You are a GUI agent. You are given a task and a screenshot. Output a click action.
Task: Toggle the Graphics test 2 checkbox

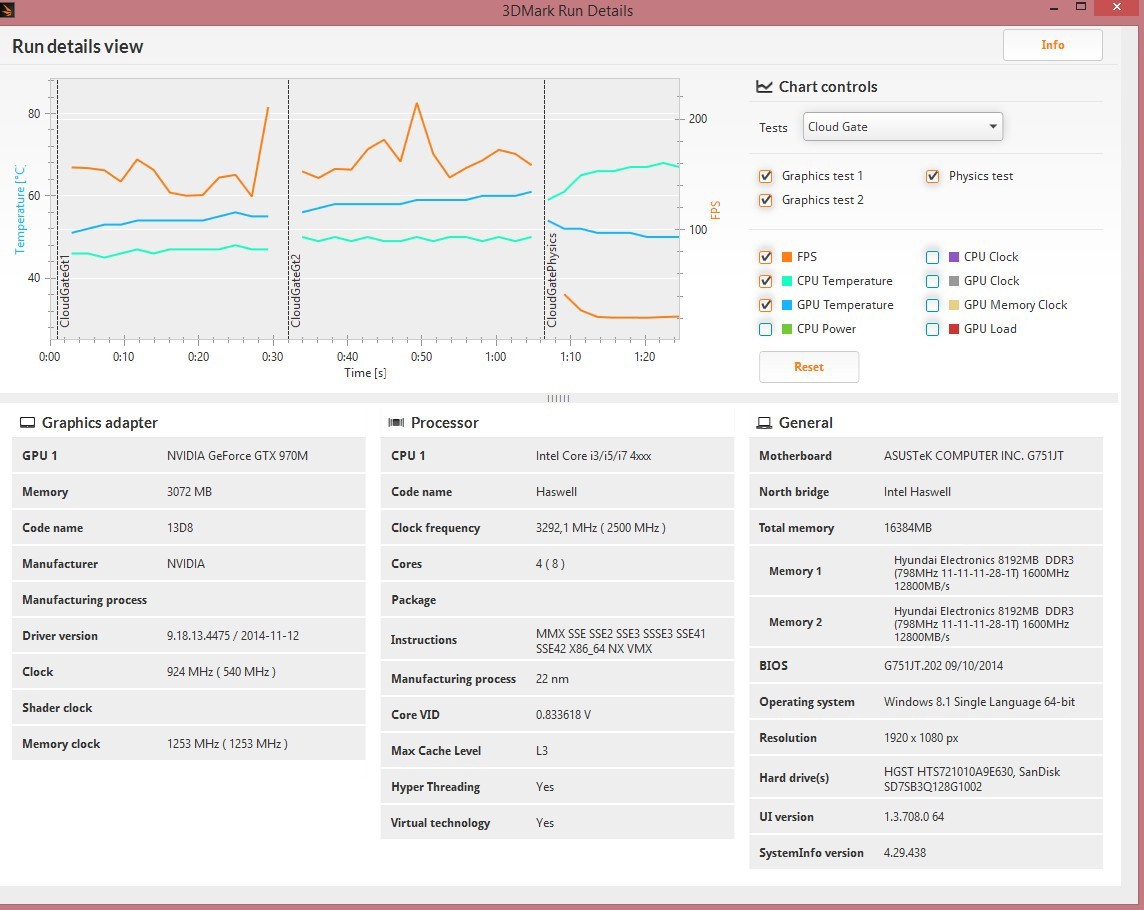765,200
